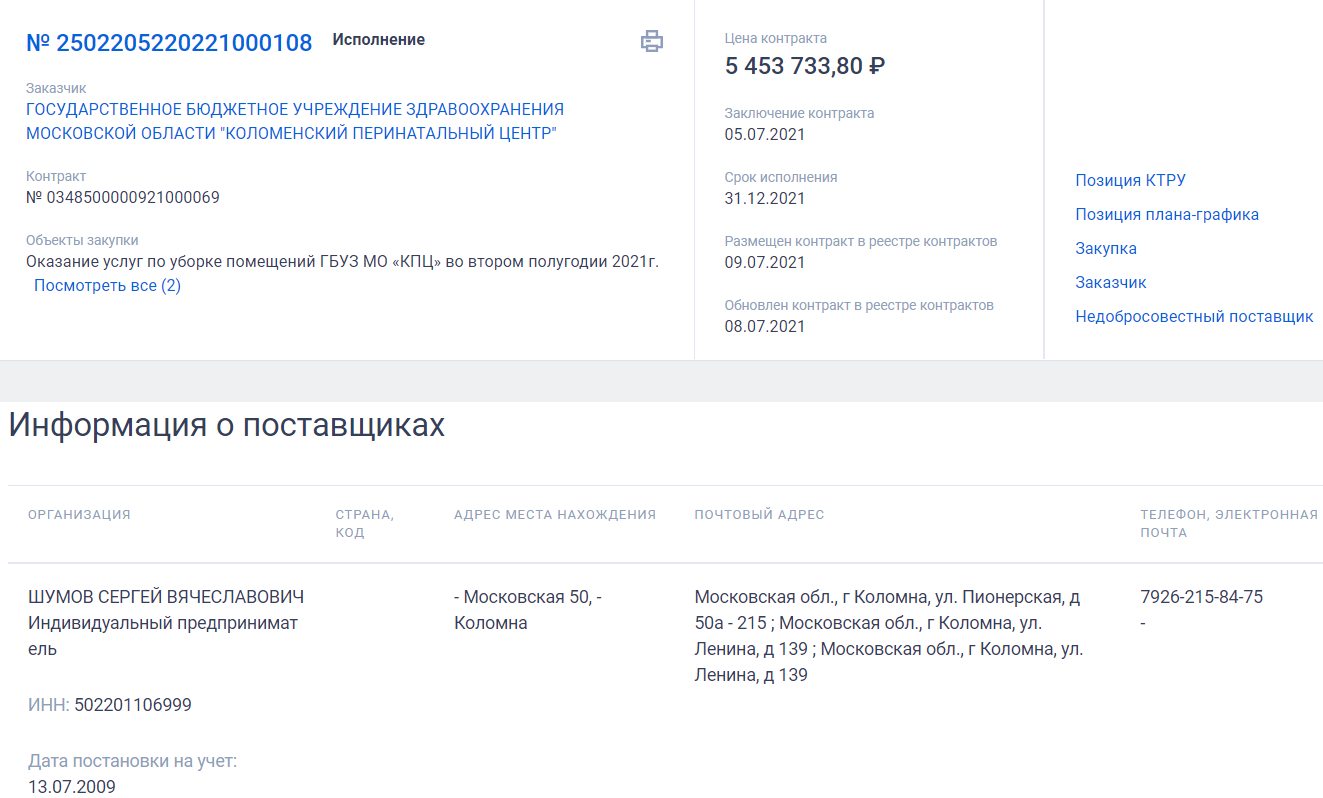The height and width of the screenshot is (798, 1323).
Task: Select supplier name ШУМОВ СЕРГЕЙ ВЯЧЕСЛАВОВИЧ
Action: (x=166, y=596)
